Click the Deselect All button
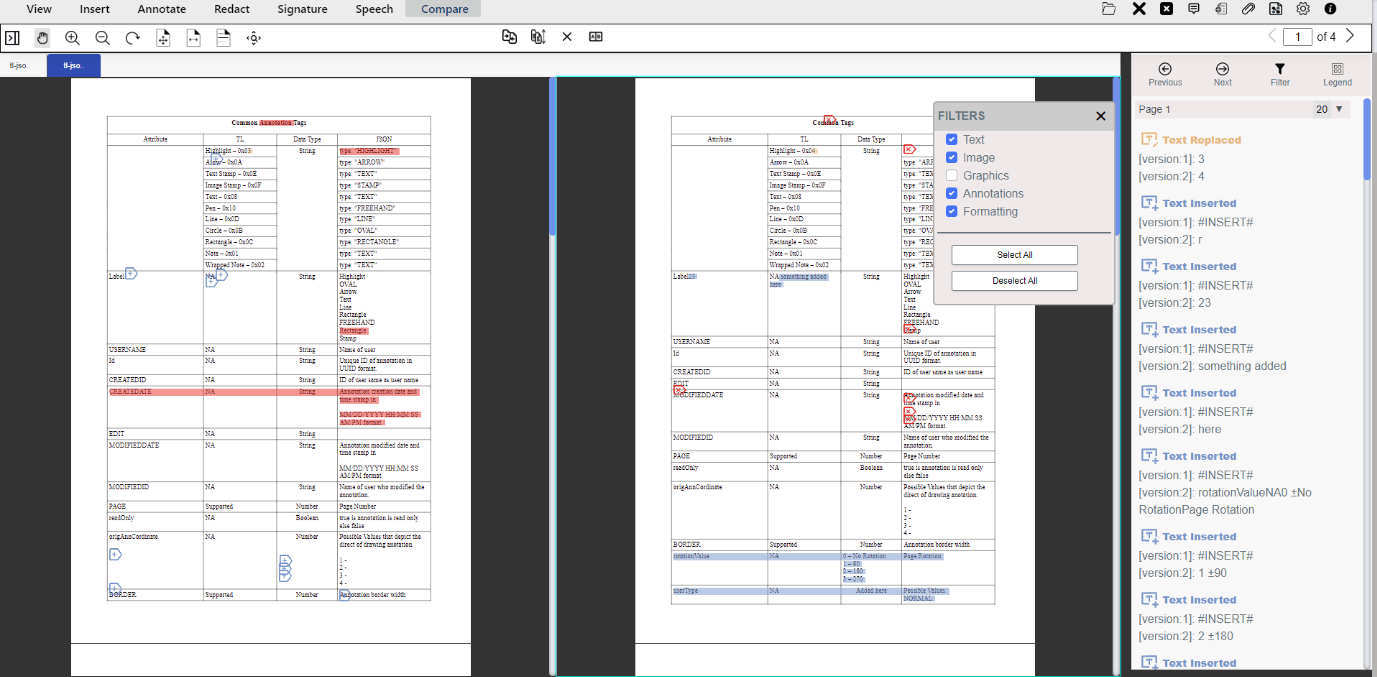 [1013, 280]
